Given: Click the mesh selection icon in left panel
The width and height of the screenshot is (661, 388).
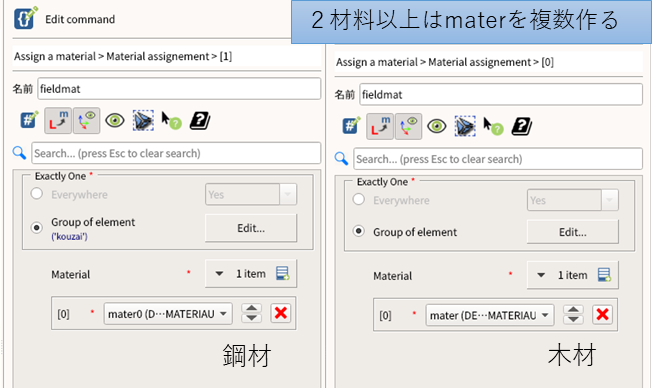Looking at the screenshot, I should pos(143,121).
